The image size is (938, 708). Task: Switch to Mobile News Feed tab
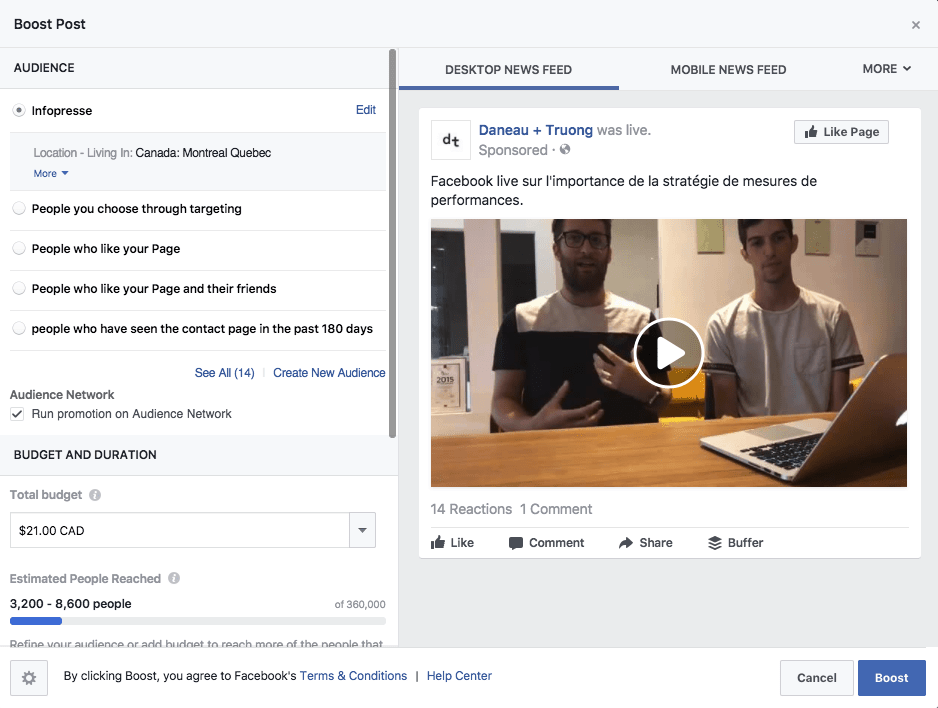pyautogui.click(x=728, y=70)
